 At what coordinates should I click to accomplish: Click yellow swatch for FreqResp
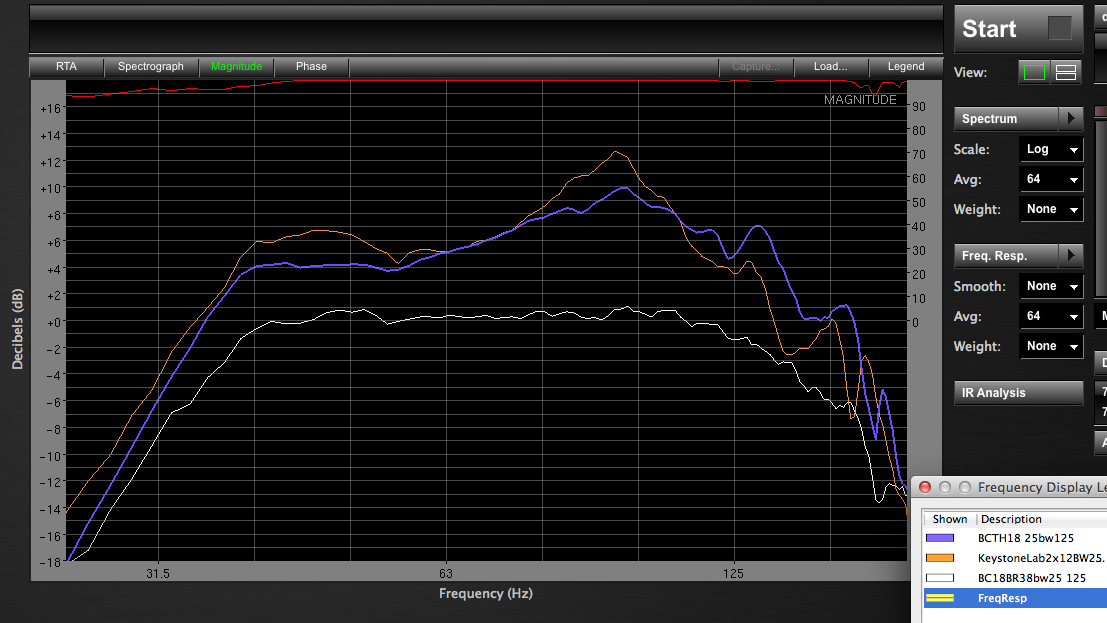click(940, 598)
